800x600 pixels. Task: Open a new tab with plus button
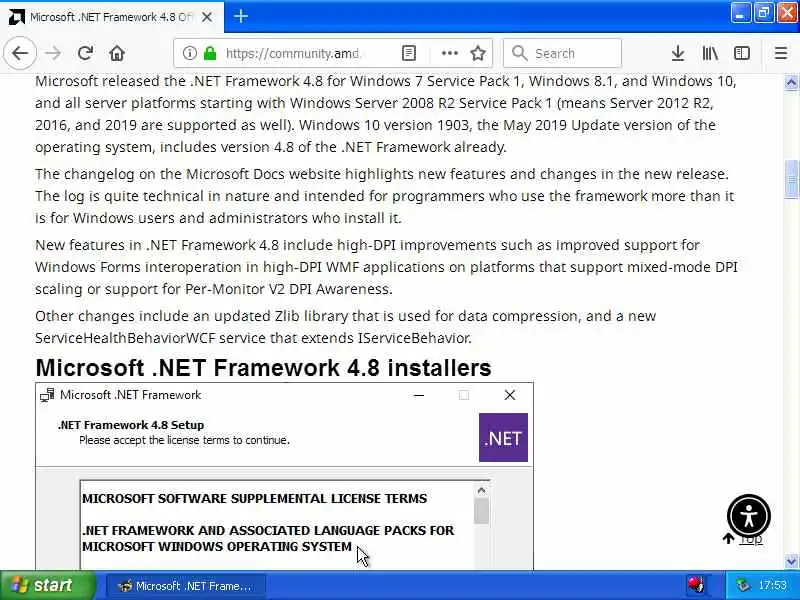coord(241,17)
